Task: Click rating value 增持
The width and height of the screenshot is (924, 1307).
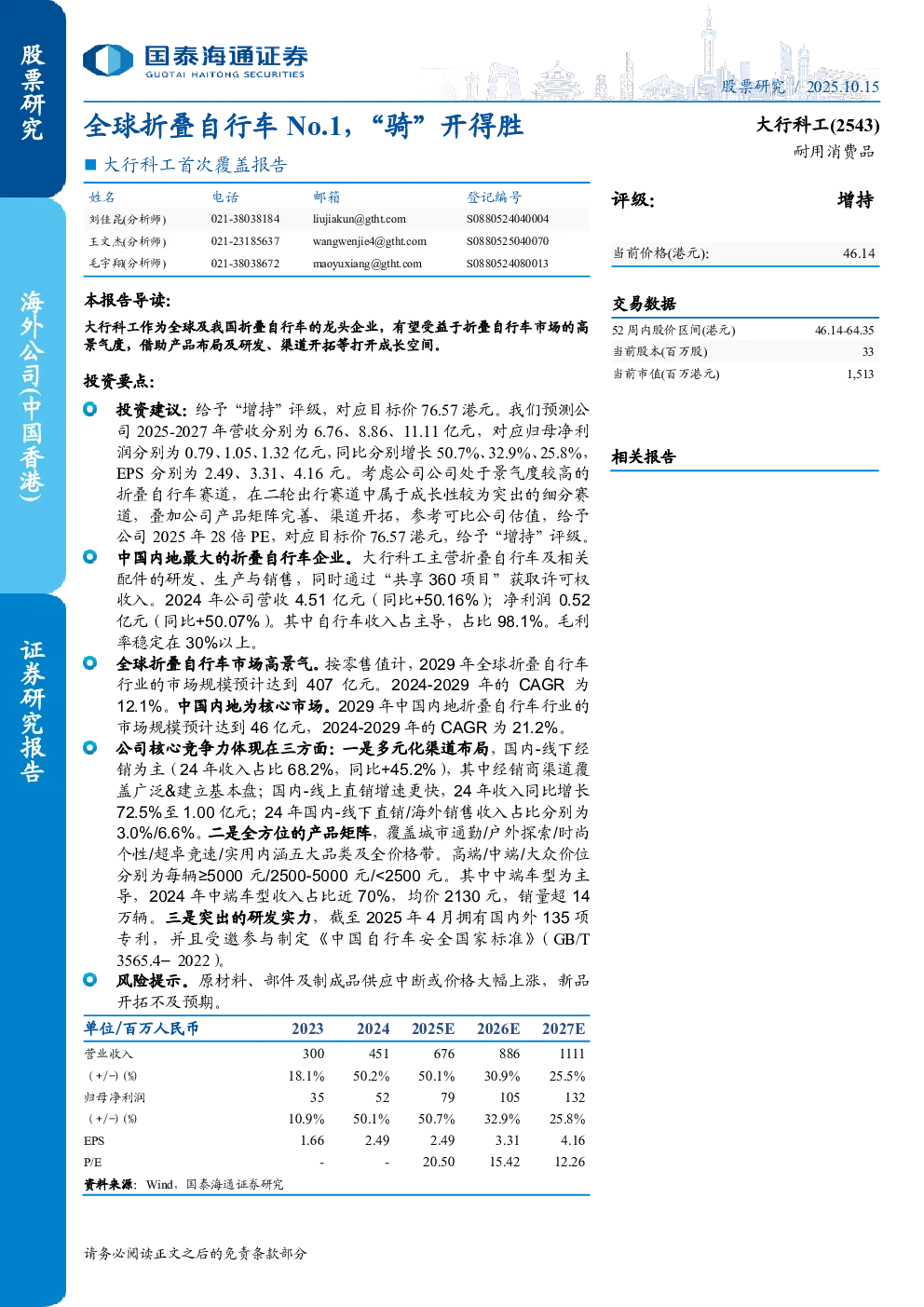Action: (856, 200)
